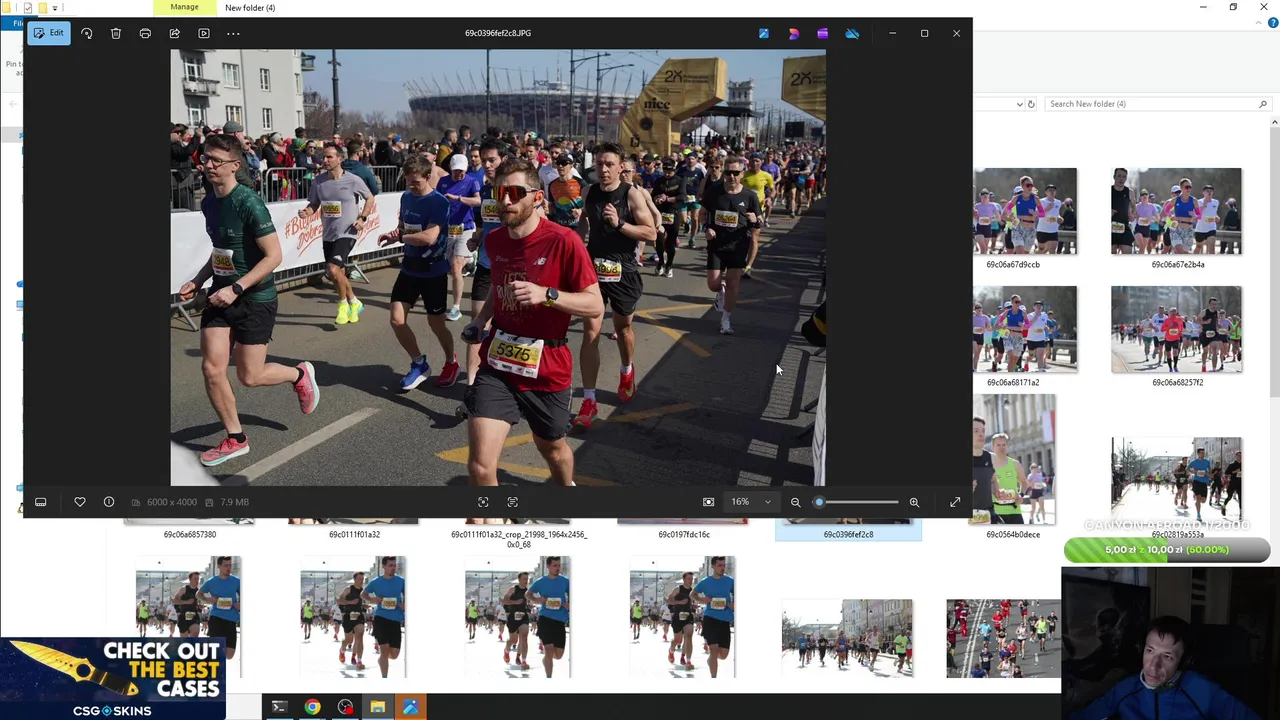Click the cropped file name 69c0111f01a32_crop
This screenshot has height=720, width=1280.
[x=518, y=539]
